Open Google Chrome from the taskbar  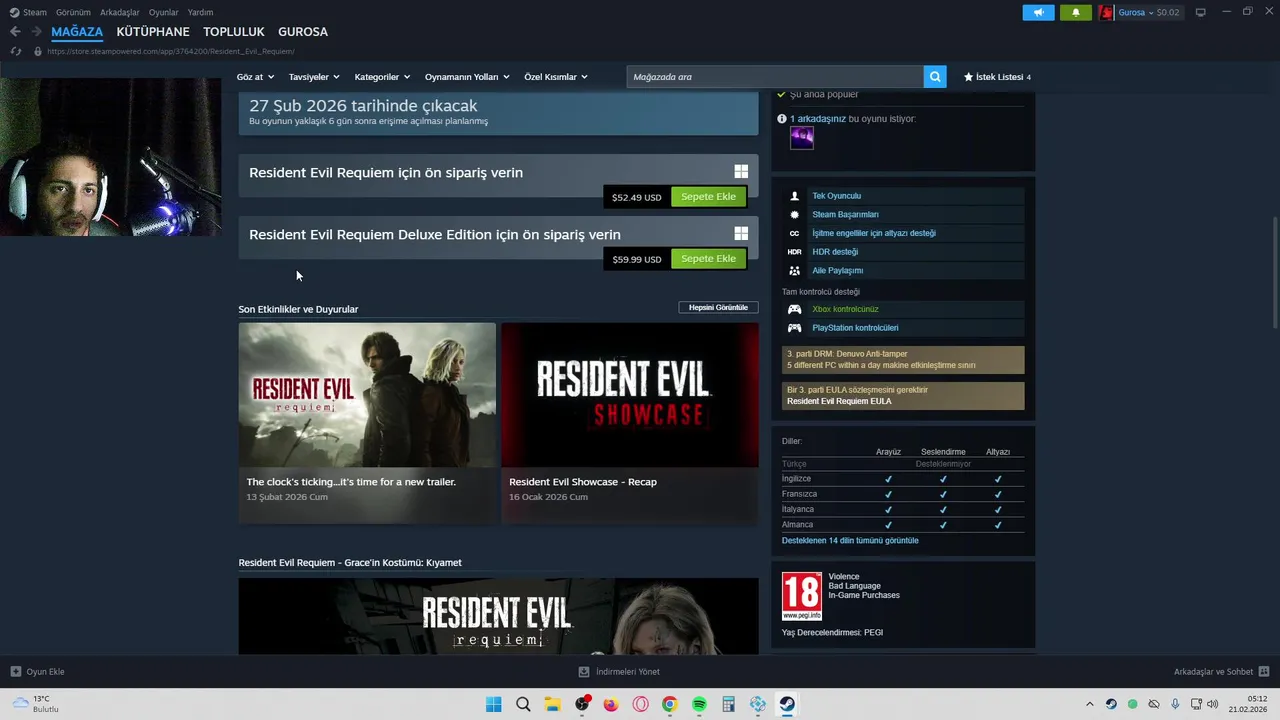coord(669,704)
